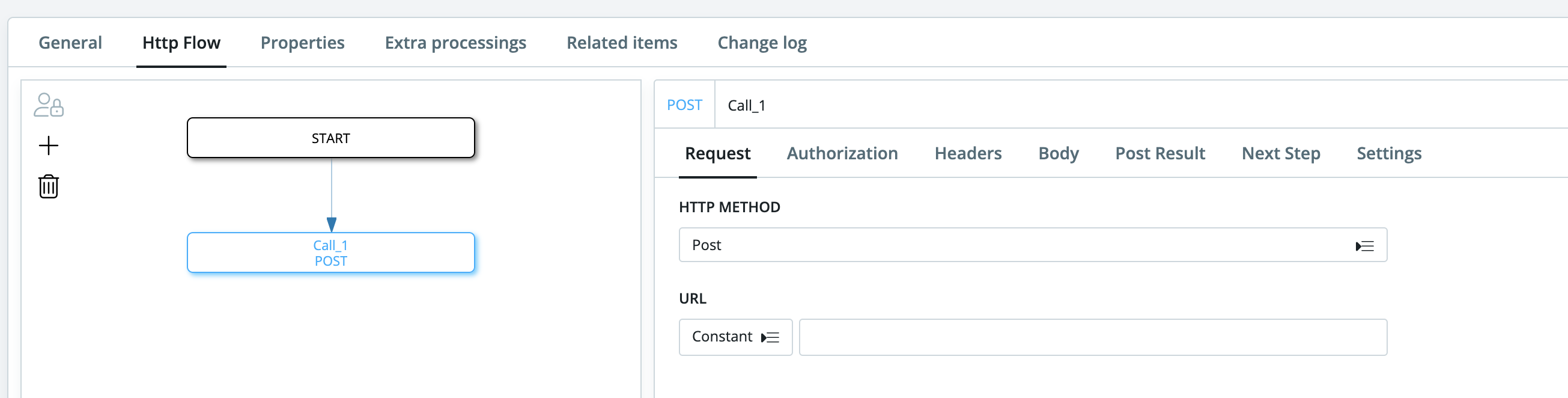Open the Headers tab
Screen dimensions: 1568x398
[x=968, y=153]
